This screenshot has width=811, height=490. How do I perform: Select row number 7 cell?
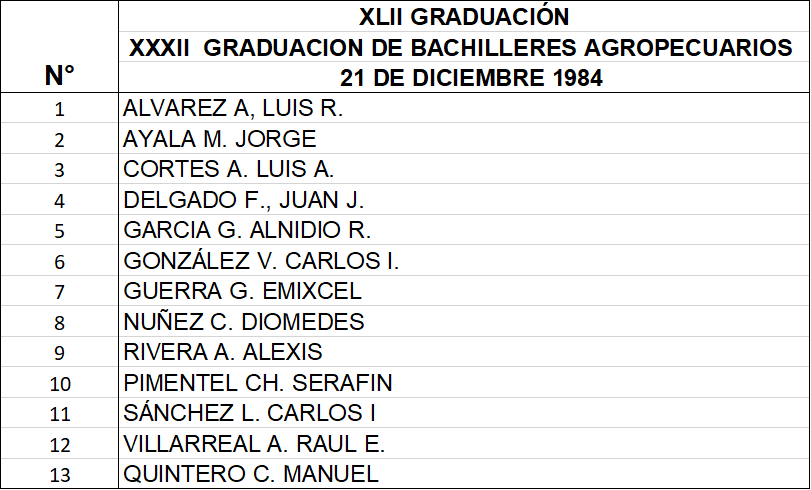[x=59, y=291]
